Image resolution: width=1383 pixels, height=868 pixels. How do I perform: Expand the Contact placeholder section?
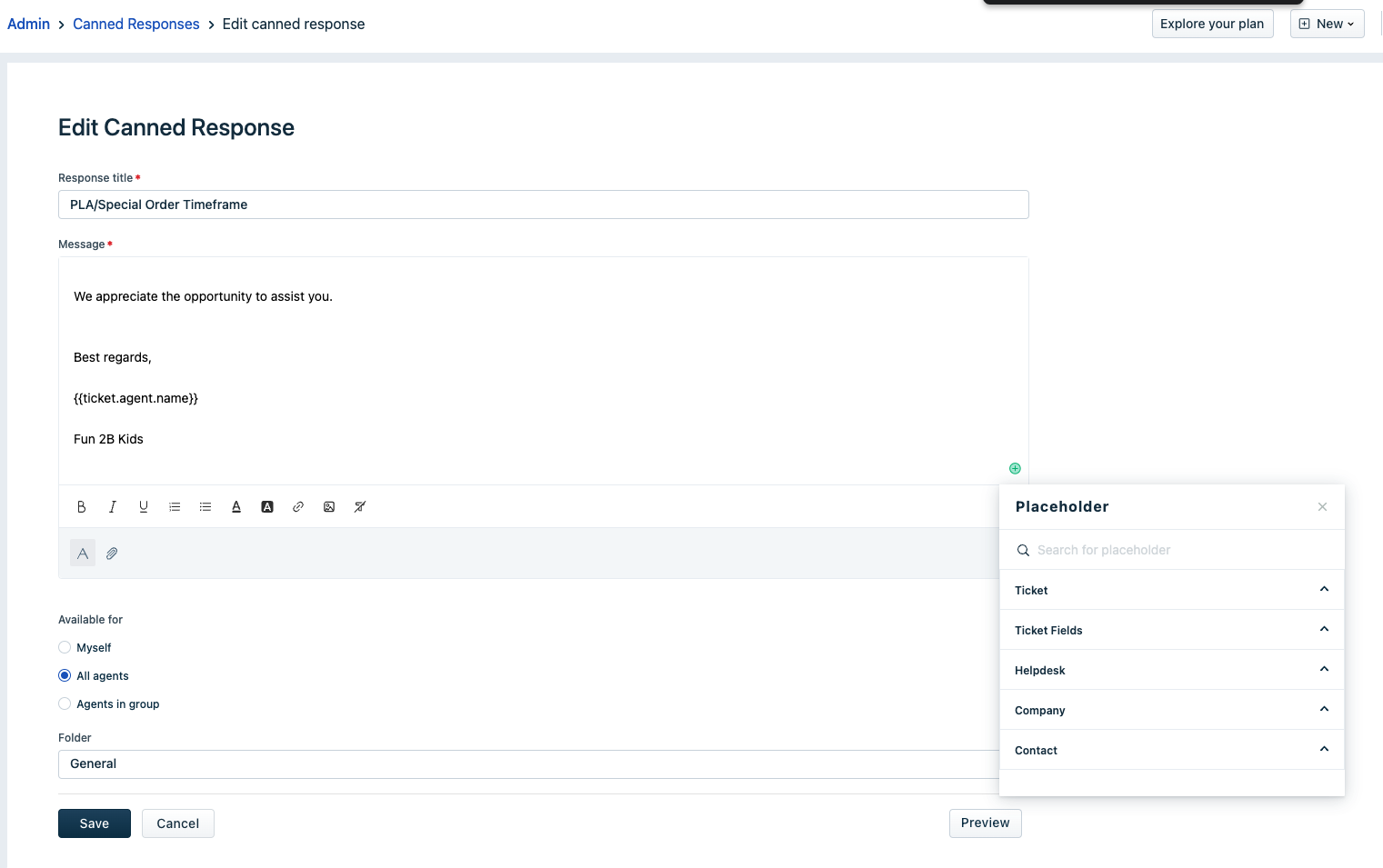(1171, 750)
